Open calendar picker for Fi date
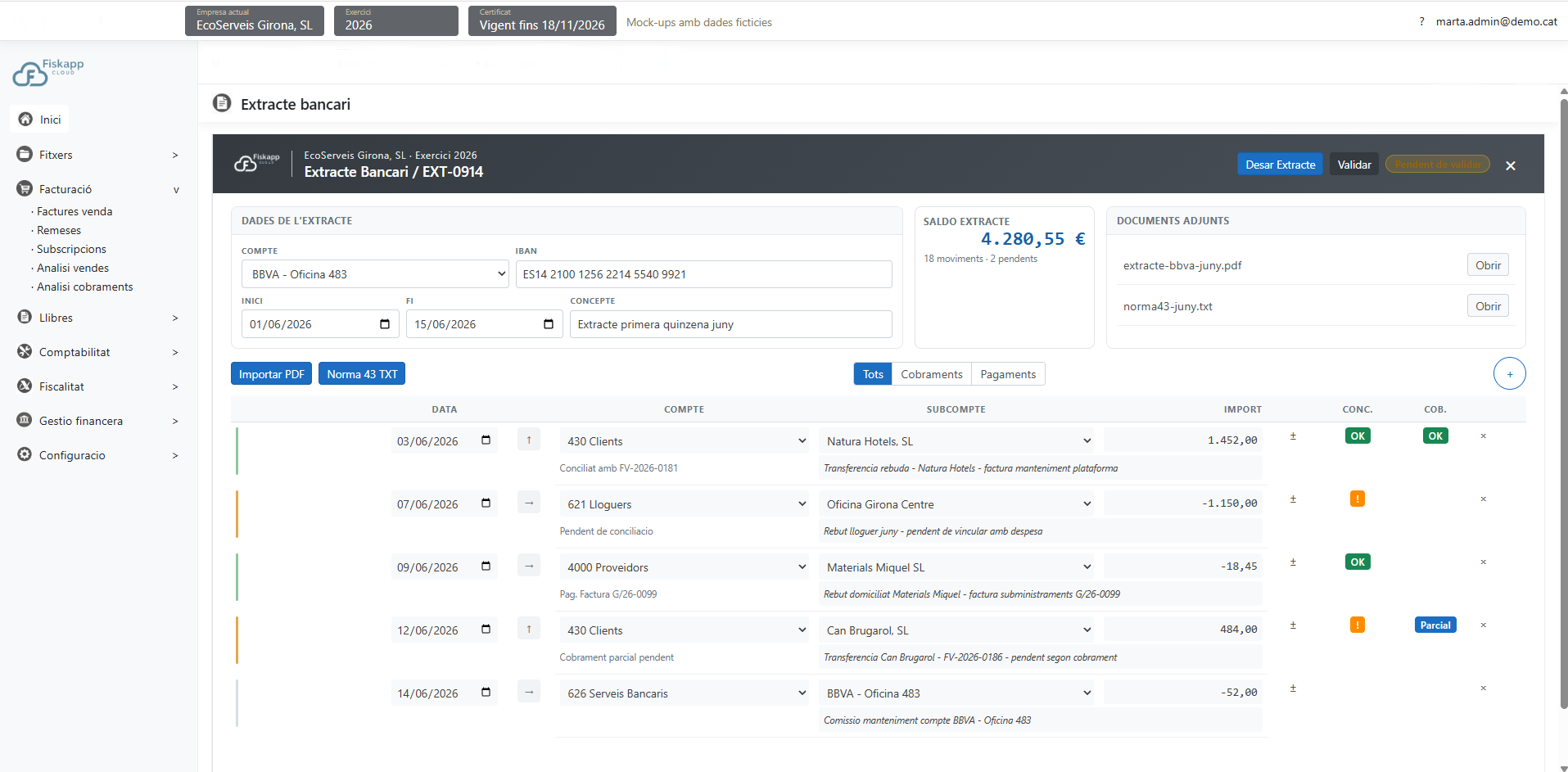This screenshot has height=772, width=1568. (549, 324)
